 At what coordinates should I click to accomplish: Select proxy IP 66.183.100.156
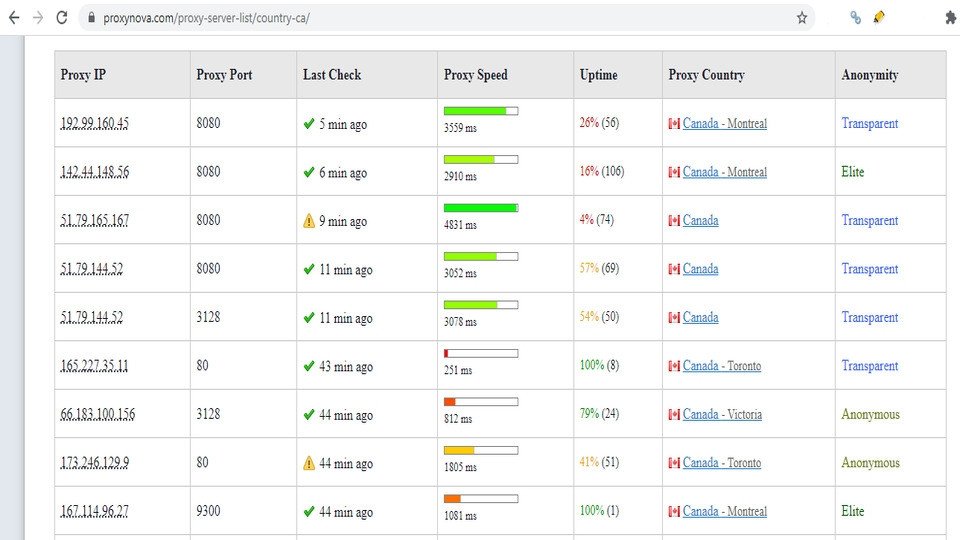click(x=97, y=414)
